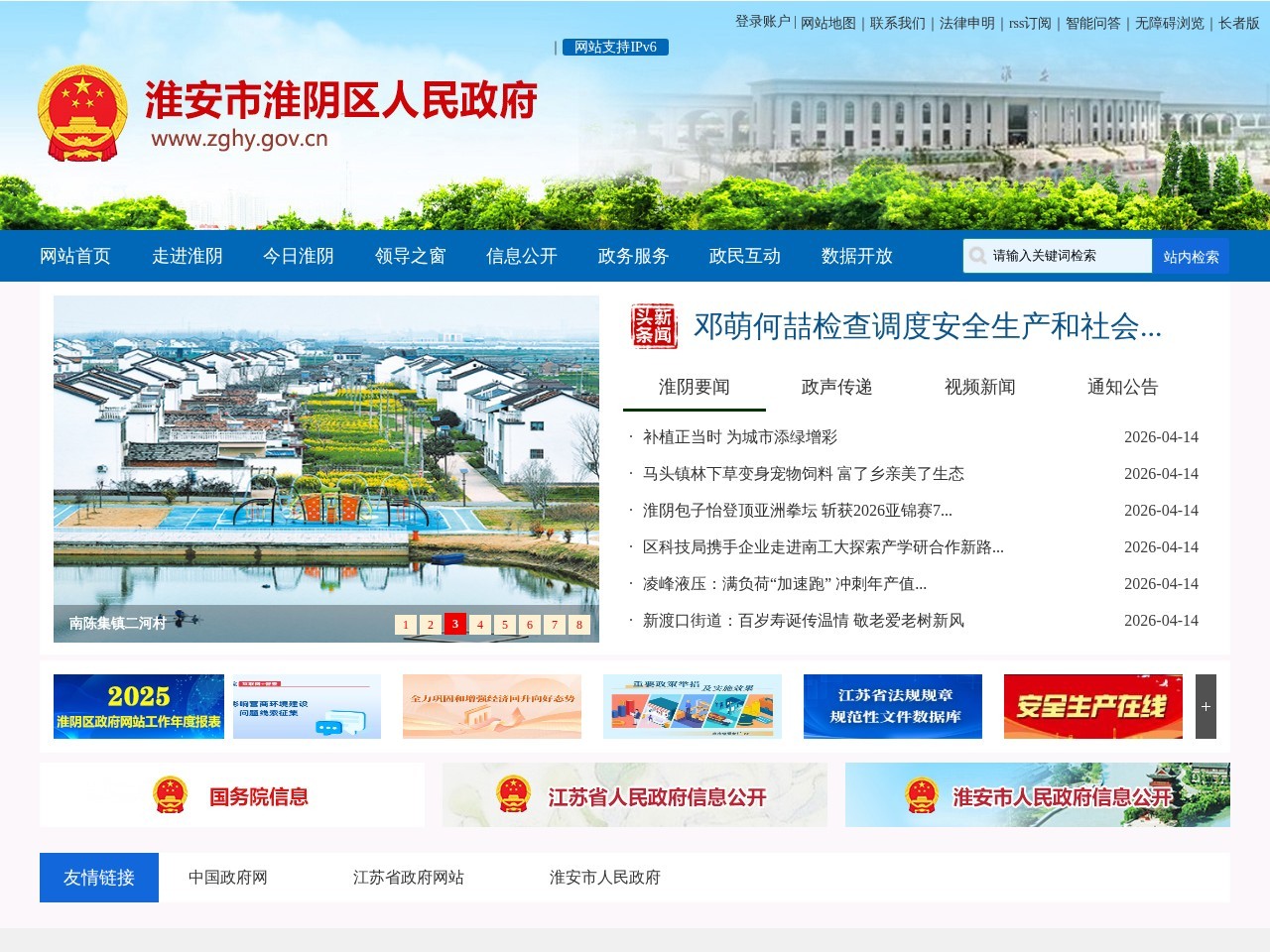Open 网站首页 in the navigation bar
Viewport: 1270px width, 952px height.
[x=75, y=256]
